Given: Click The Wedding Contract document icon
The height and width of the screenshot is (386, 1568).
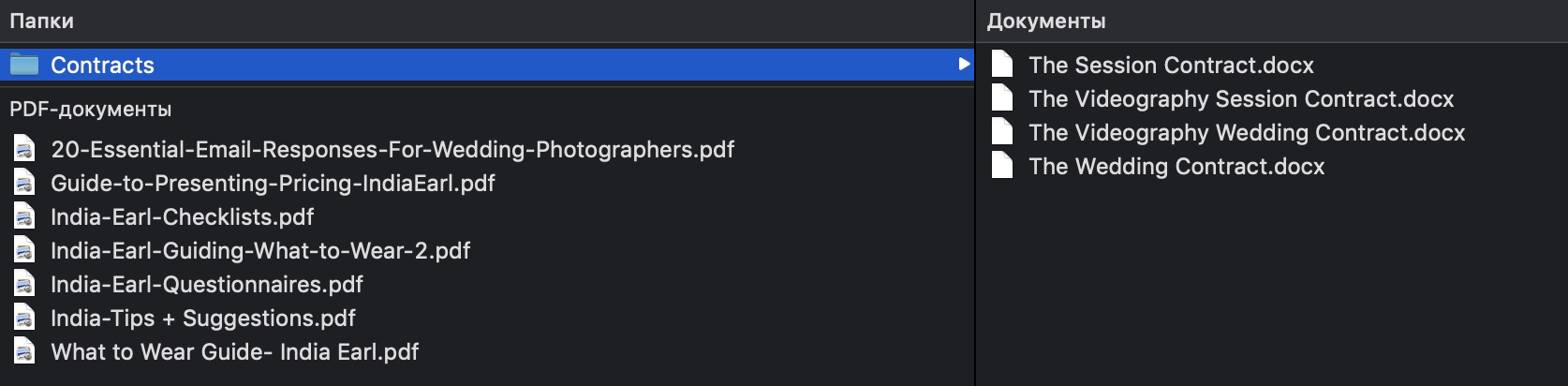Looking at the screenshot, I should point(1002,166).
